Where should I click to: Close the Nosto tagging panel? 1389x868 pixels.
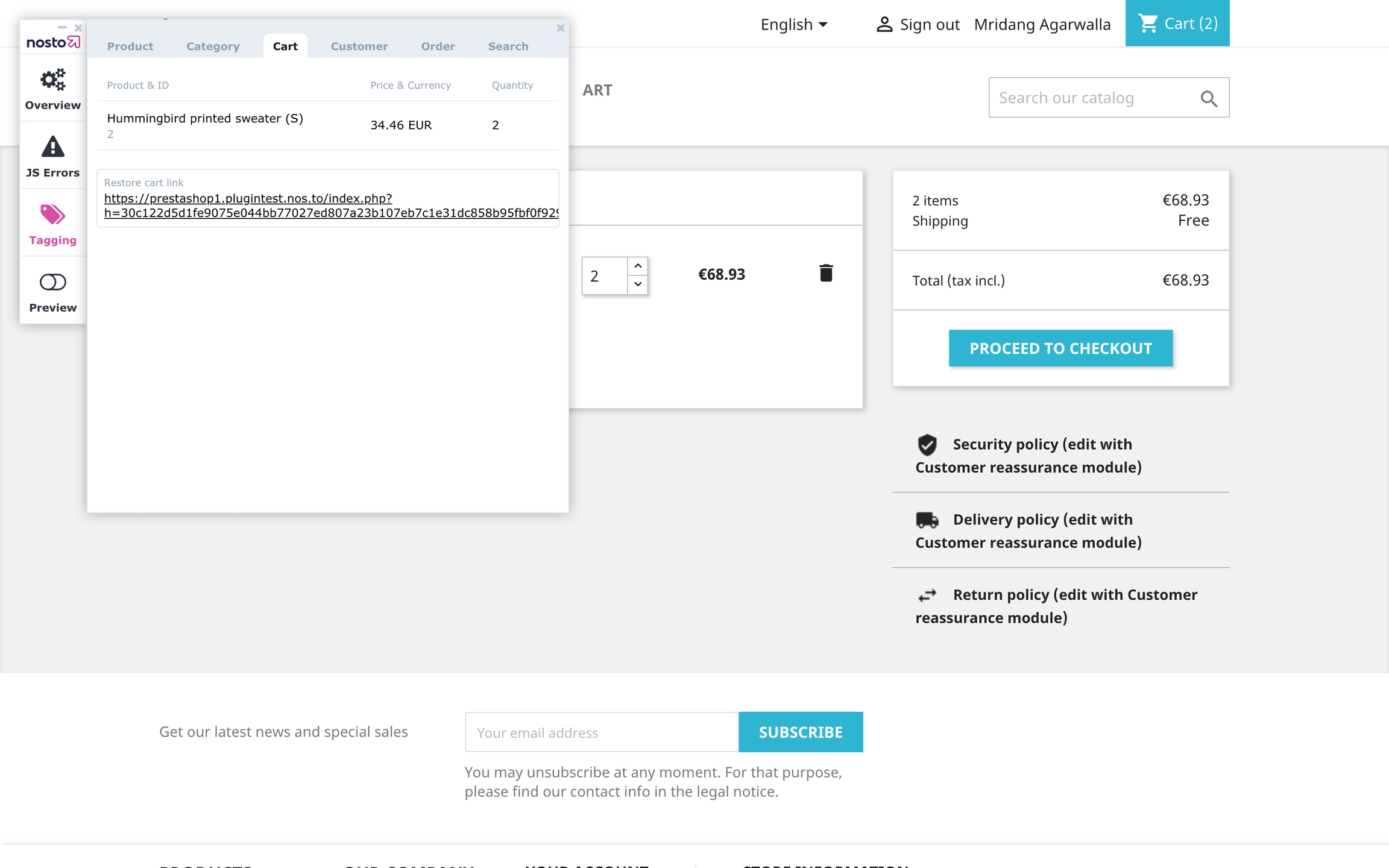click(x=560, y=28)
